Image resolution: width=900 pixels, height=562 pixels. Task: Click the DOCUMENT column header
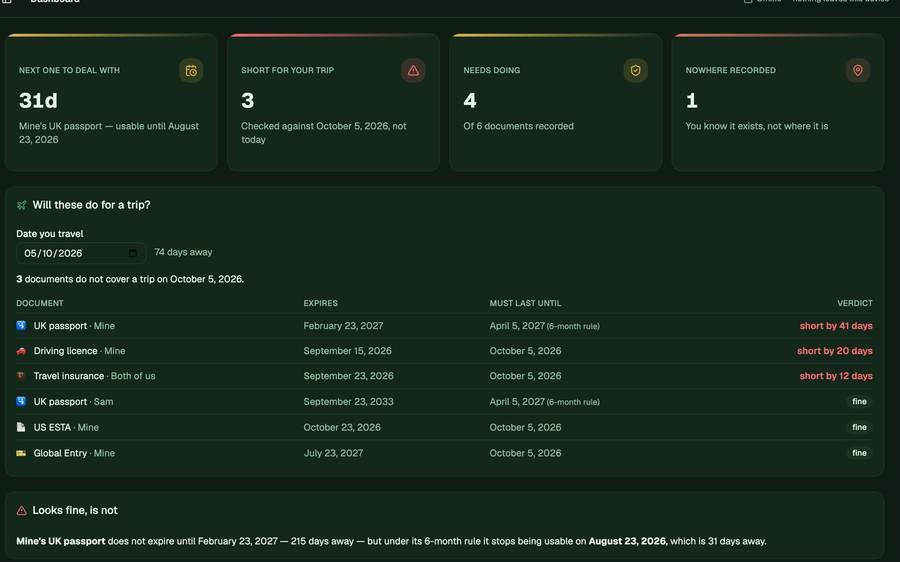pos(40,303)
